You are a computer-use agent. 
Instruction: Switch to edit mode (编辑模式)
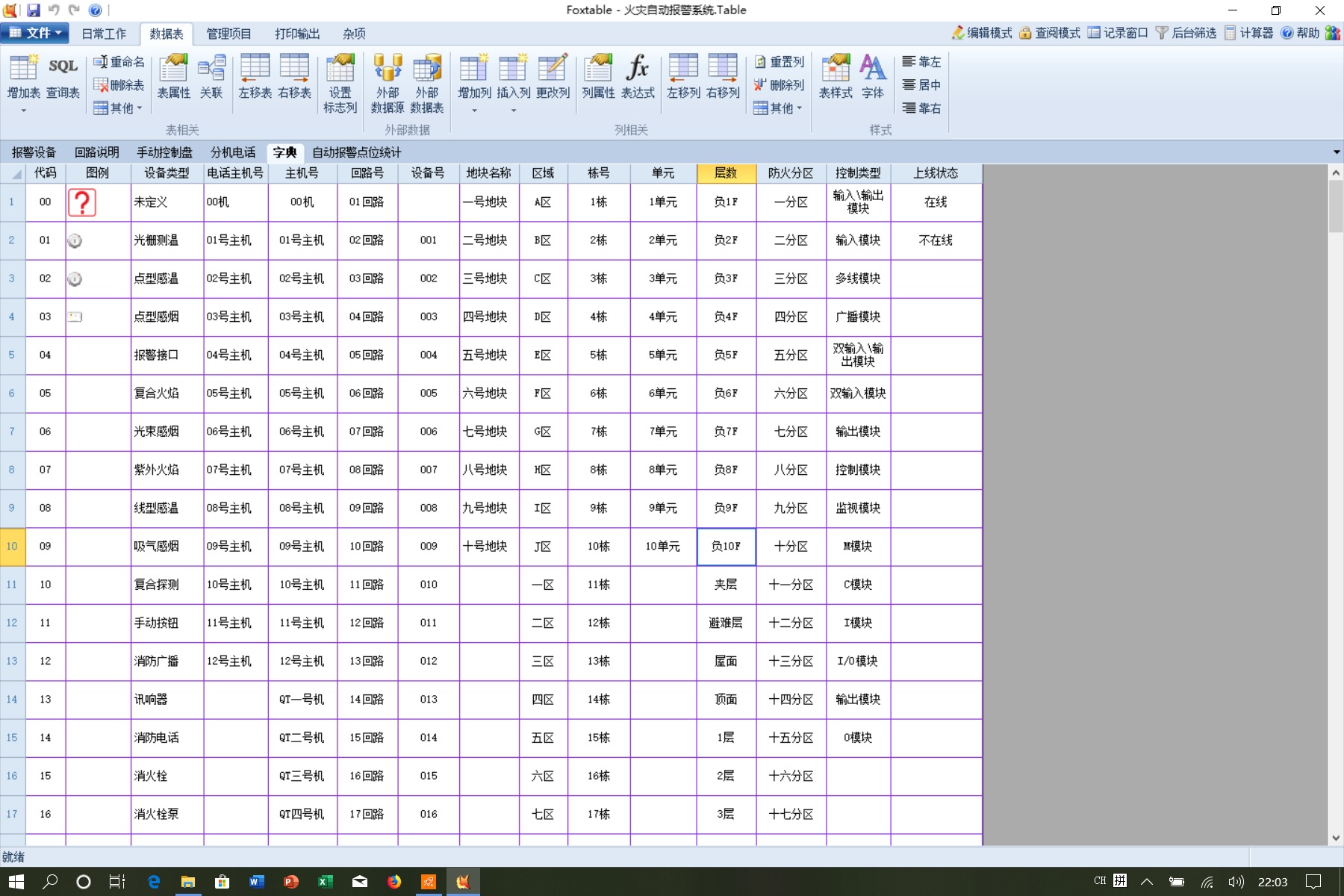[982, 33]
